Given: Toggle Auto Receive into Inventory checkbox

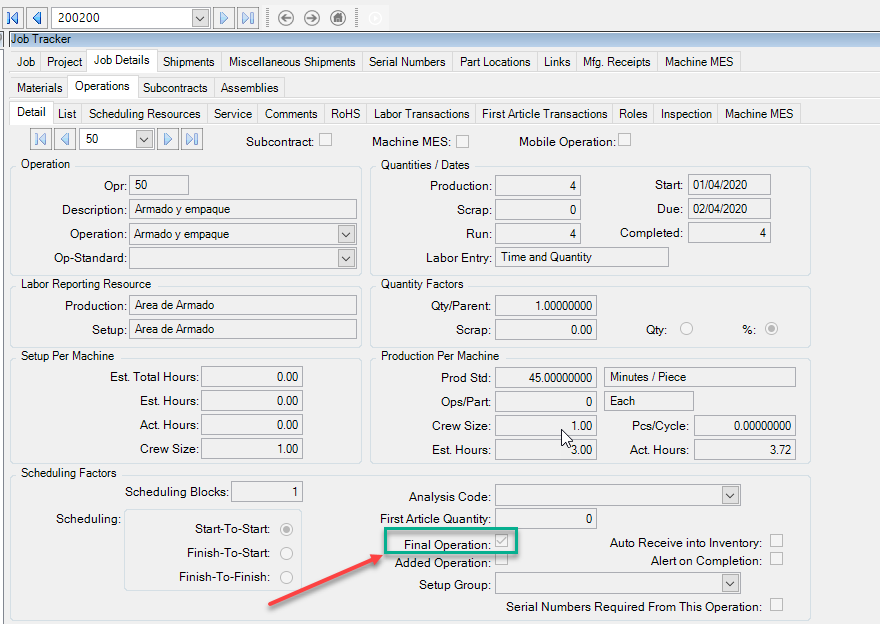Looking at the screenshot, I should (776, 541).
